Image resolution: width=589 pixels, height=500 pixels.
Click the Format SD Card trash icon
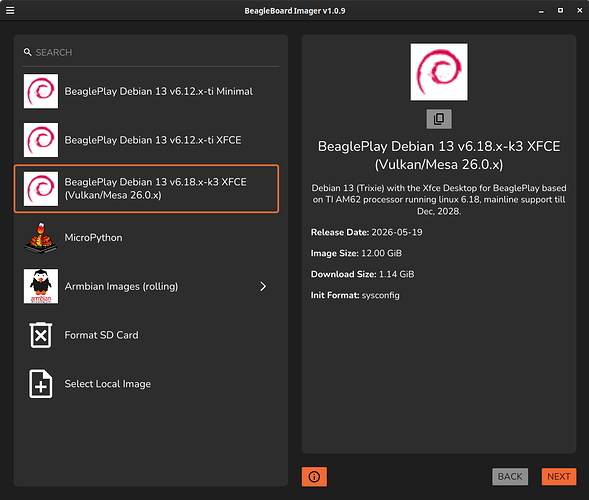[x=41, y=335]
